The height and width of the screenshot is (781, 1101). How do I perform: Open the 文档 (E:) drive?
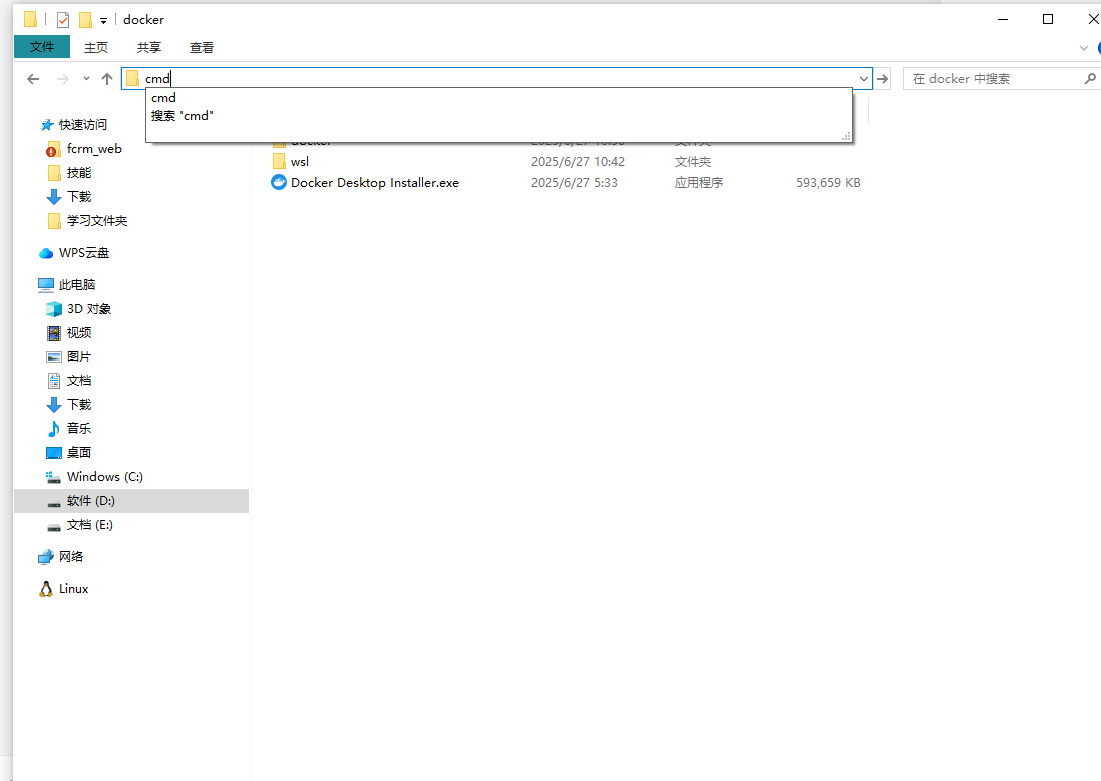tap(89, 525)
